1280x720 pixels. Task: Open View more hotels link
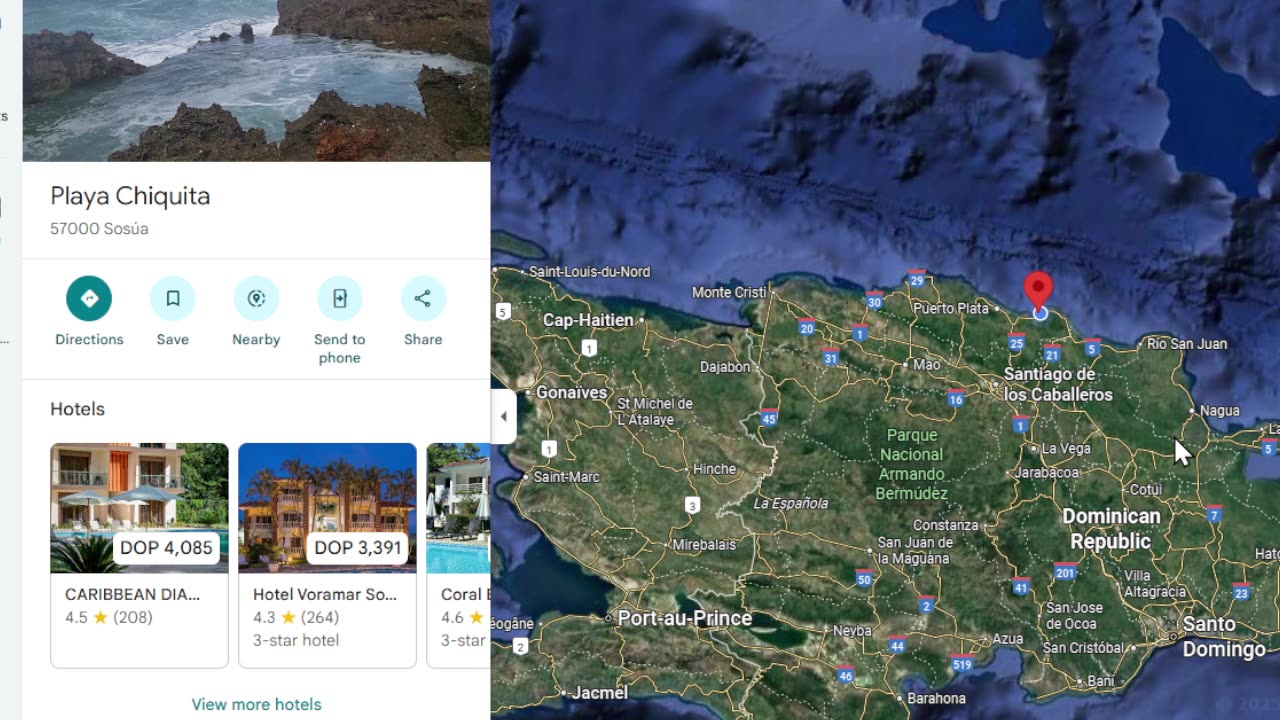coord(257,704)
